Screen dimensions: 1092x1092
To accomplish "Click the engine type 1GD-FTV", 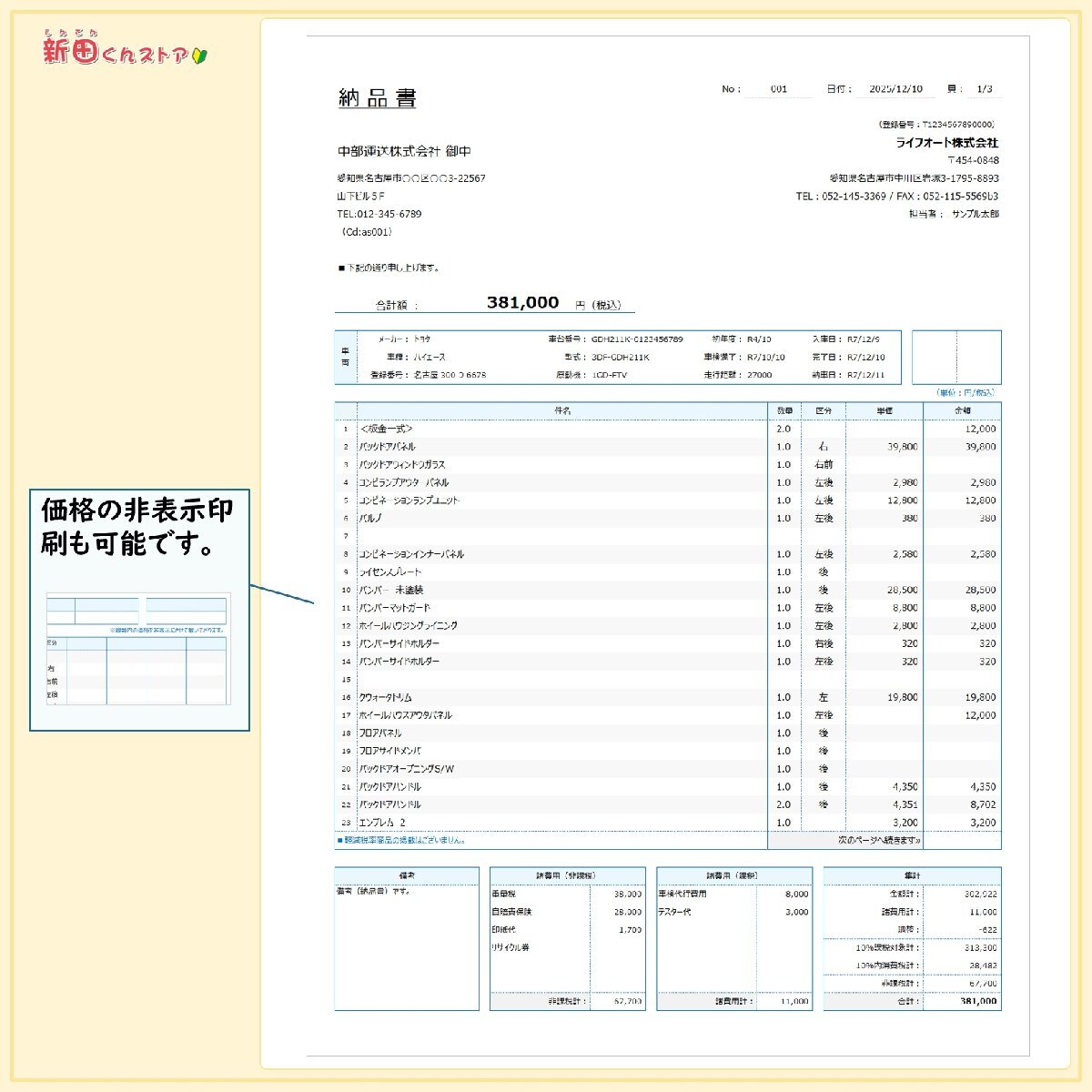I will click(x=610, y=375).
